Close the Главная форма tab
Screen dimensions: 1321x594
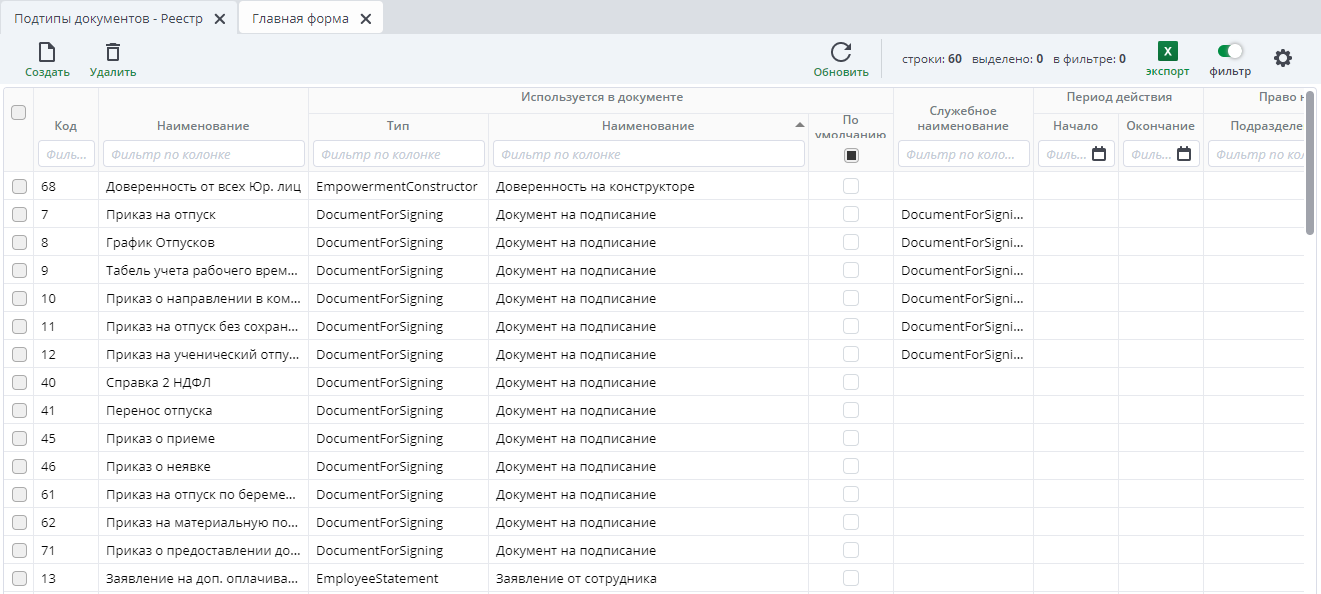click(x=366, y=19)
